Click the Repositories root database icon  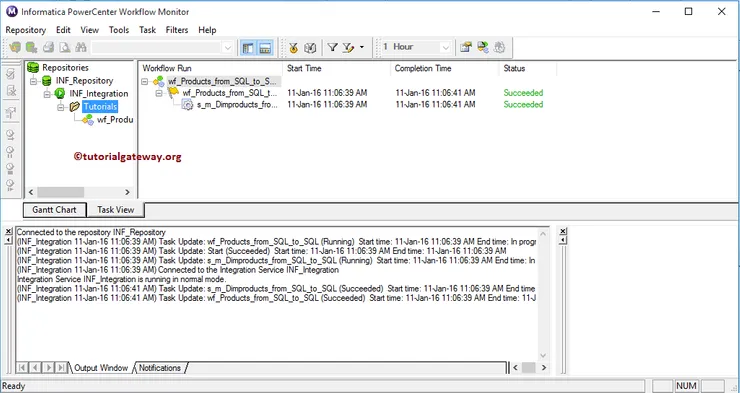point(33,67)
